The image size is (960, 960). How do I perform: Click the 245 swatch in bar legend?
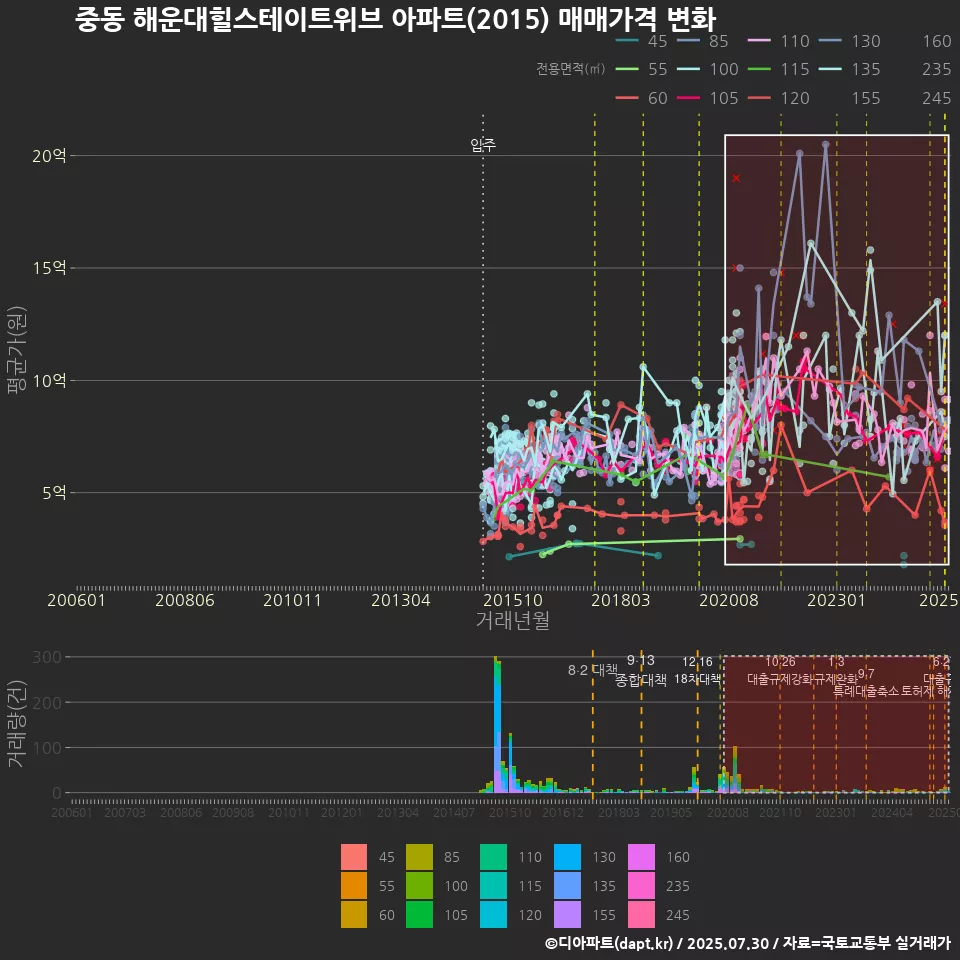point(642,914)
